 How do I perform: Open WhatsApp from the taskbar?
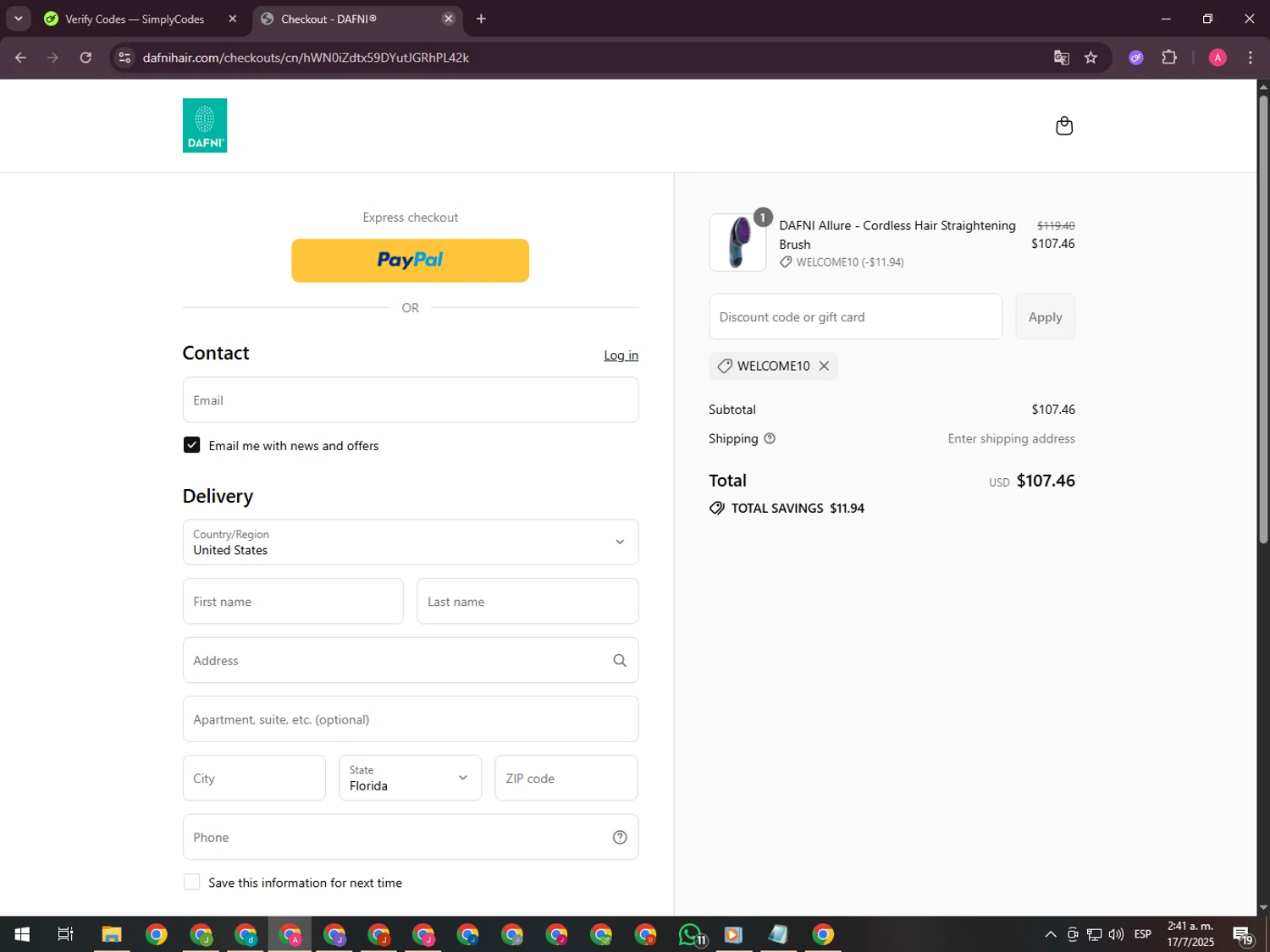tap(691, 934)
